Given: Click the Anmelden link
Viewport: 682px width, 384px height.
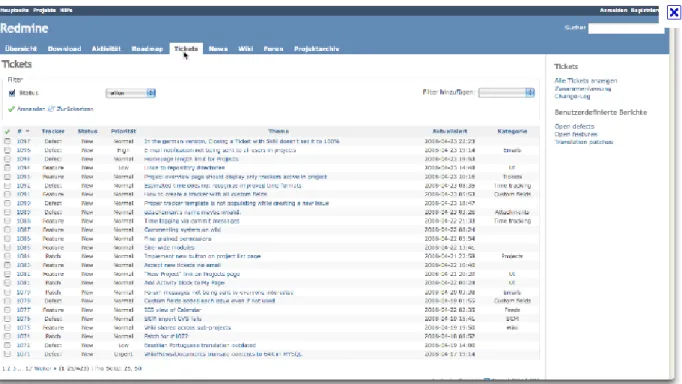Looking at the screenshot, I should coord(613,10).
